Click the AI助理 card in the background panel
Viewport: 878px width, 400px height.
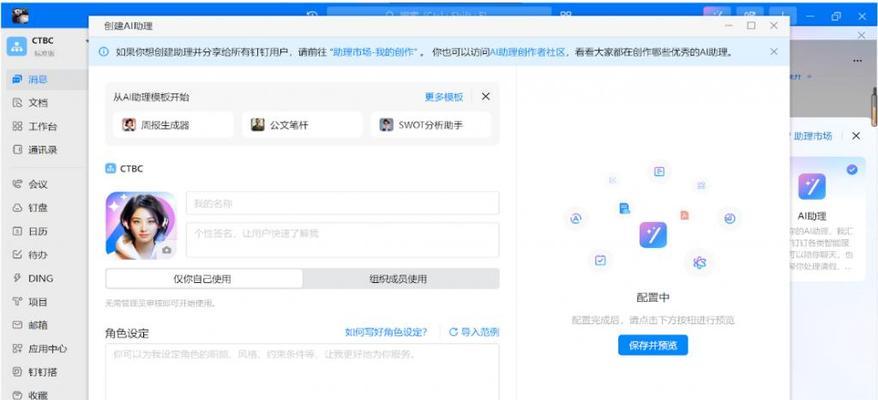pos(826,218)
